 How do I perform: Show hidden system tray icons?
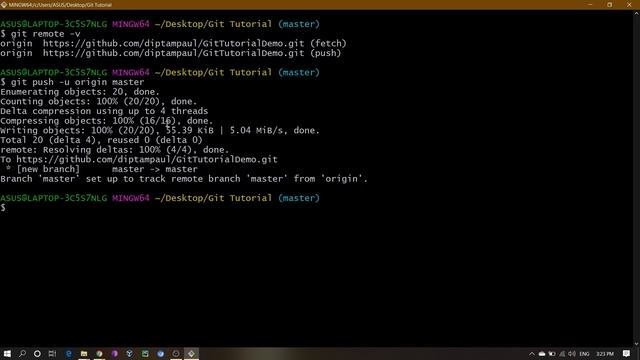click(531, 354)
